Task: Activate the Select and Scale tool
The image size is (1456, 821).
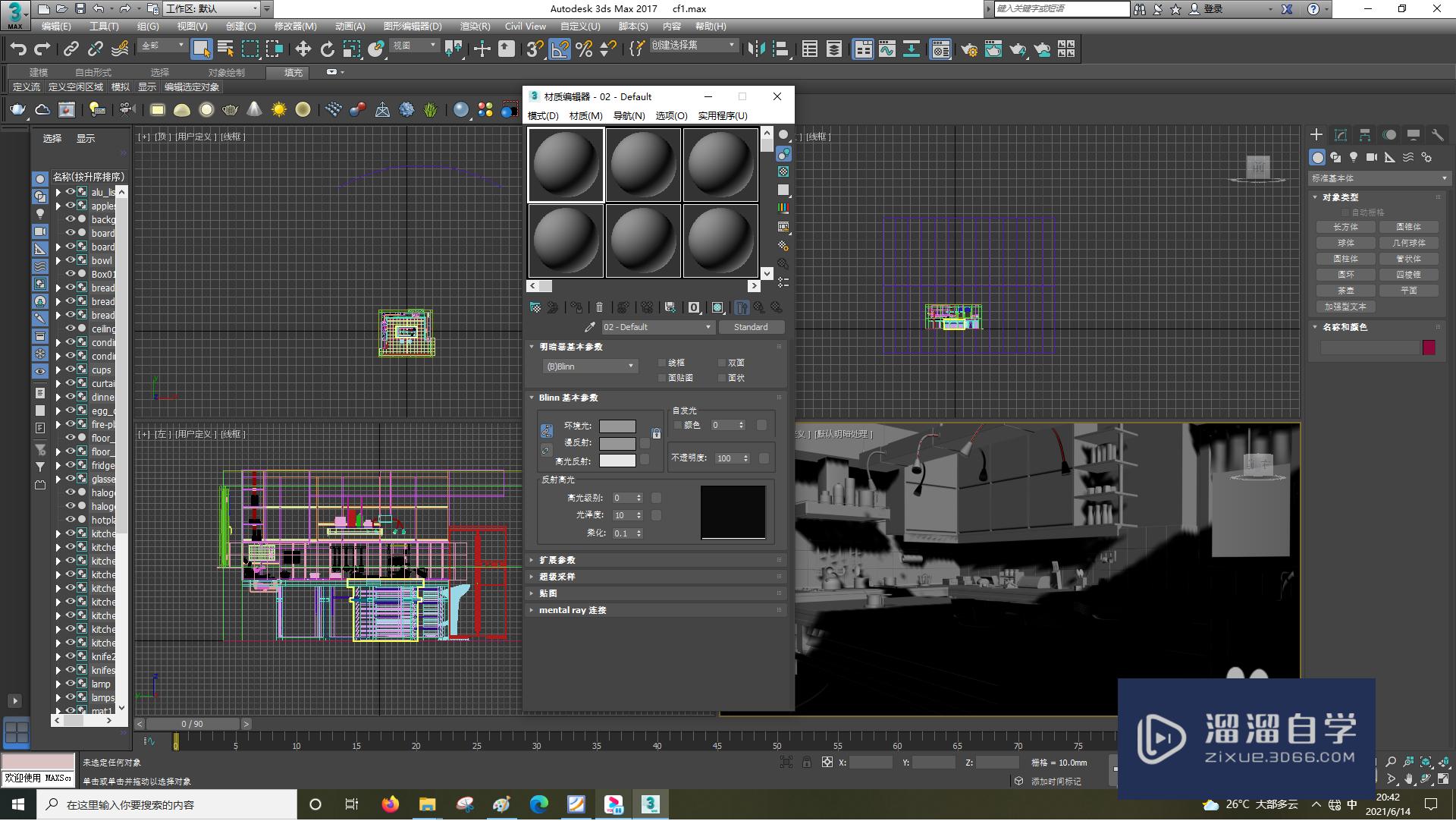Action: [351, 49]
